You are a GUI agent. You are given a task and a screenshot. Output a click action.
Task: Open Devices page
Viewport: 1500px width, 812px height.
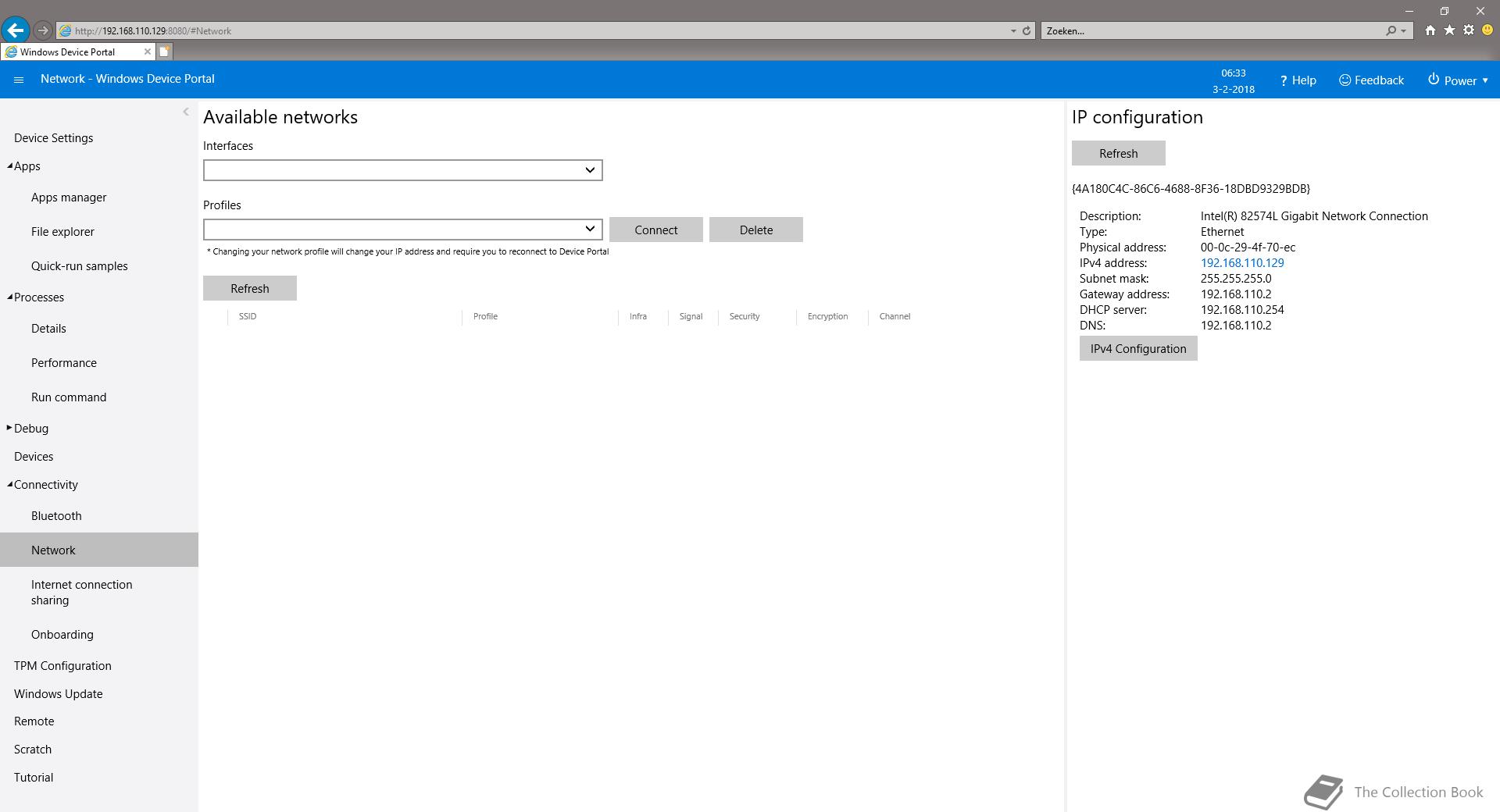tap(34, 457)
